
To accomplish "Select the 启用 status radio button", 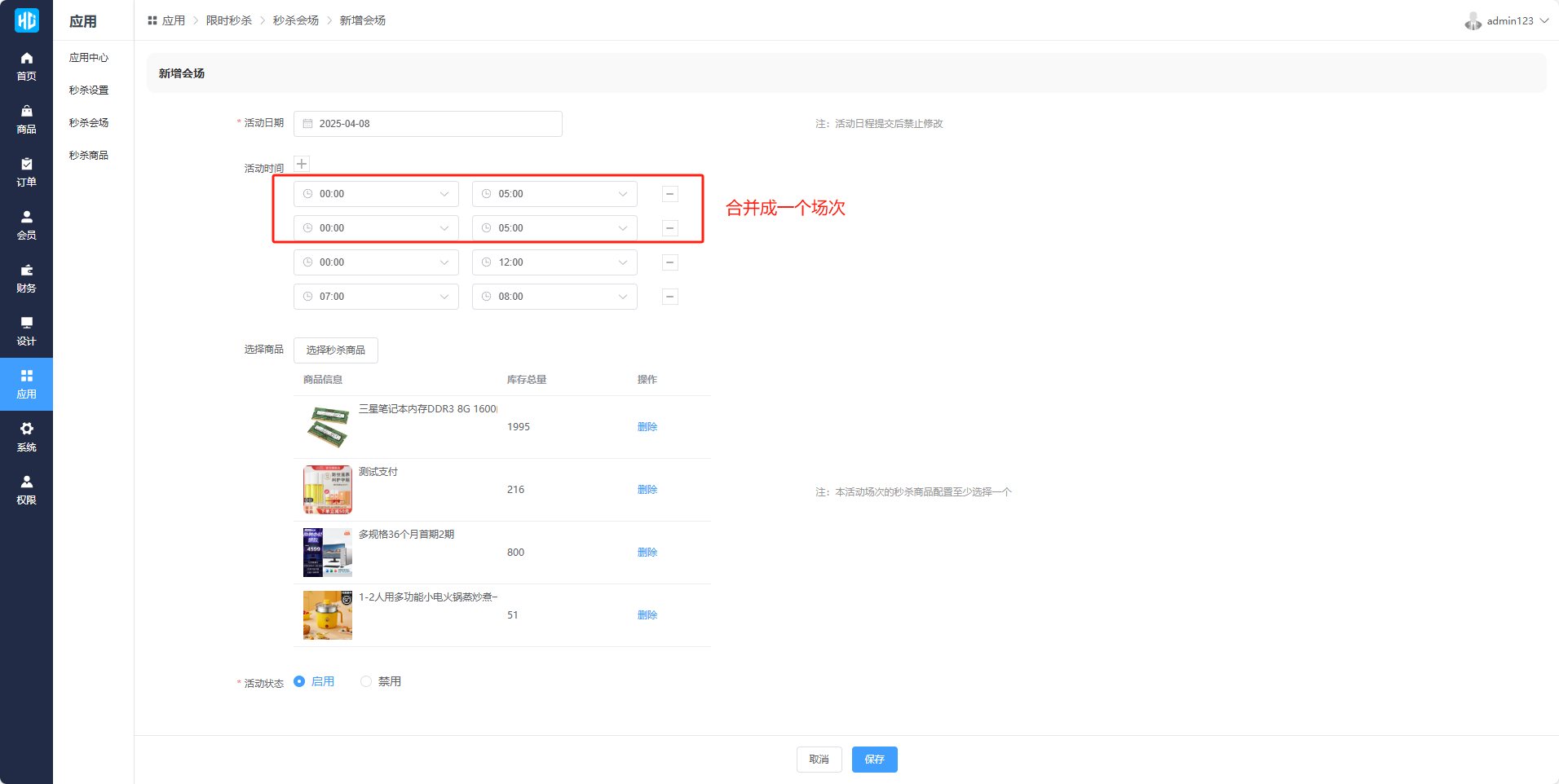I will coord(299,681).
